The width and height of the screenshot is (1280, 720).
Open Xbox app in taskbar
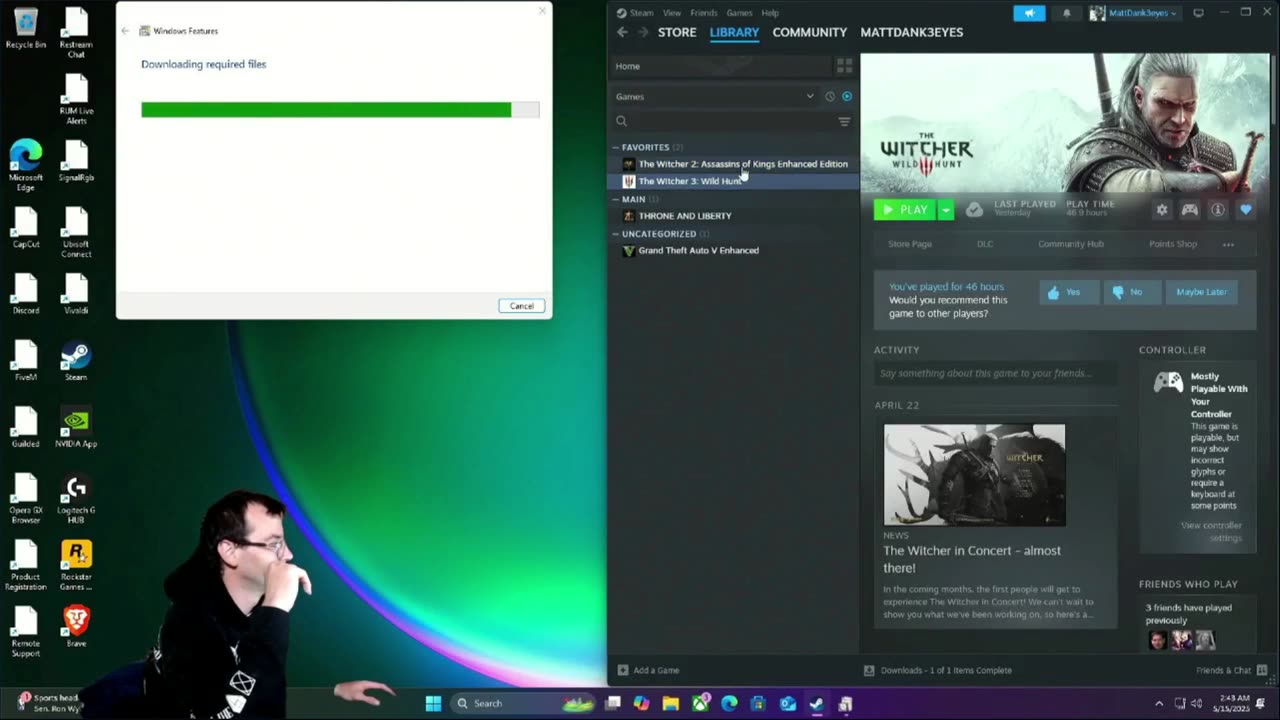click(700, 704)
